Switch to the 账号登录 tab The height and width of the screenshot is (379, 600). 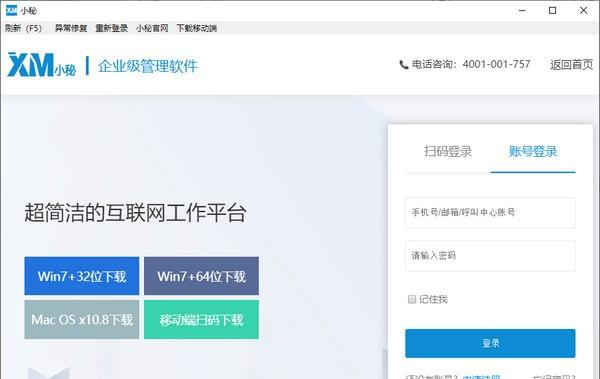(x=533, y=151)
